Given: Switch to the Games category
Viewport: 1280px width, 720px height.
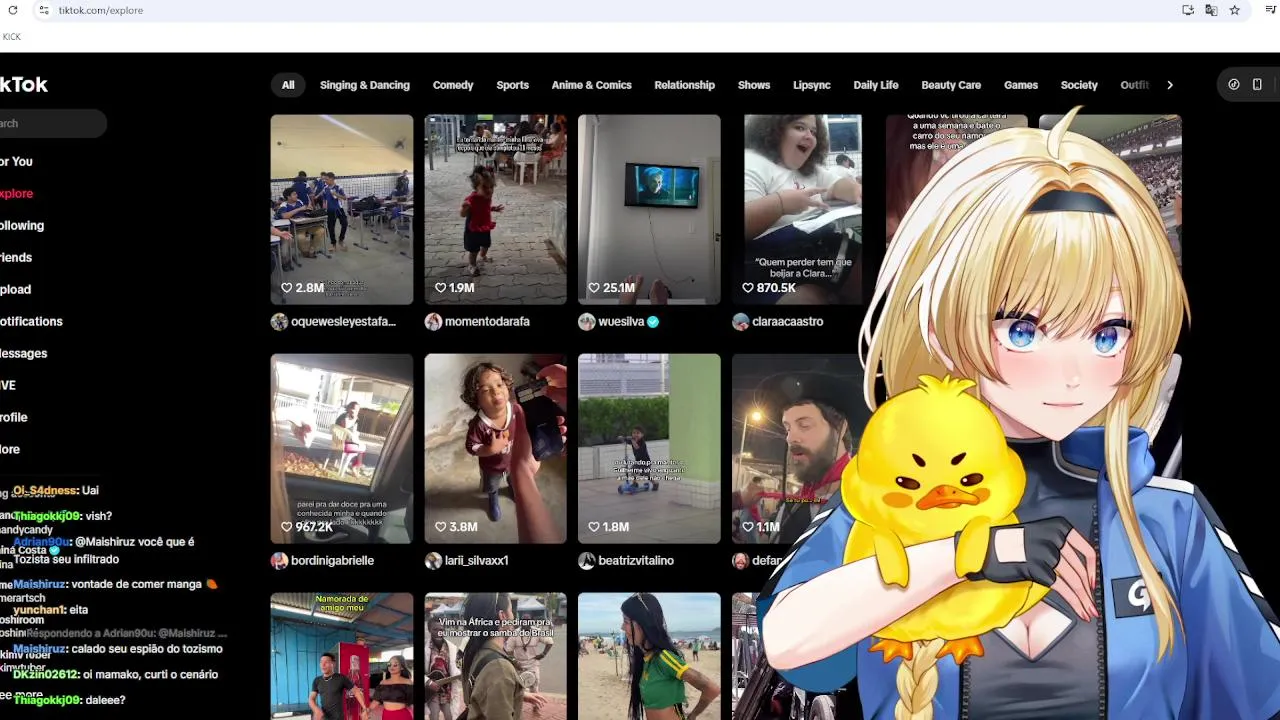Looking at the screenshot, I should pos(1021,85).
